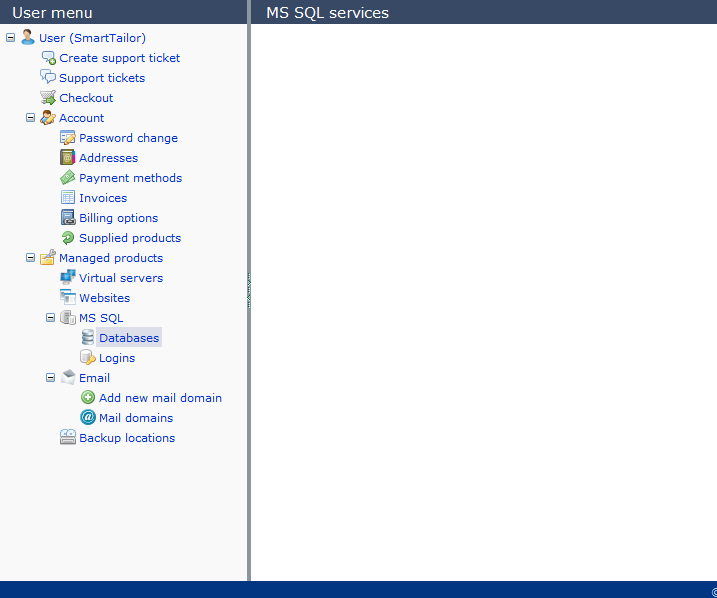Viewport: 717px width, 598px height.
Task: Collapse the User (SmartTailor) root node
Action: [x=10, y=38]
